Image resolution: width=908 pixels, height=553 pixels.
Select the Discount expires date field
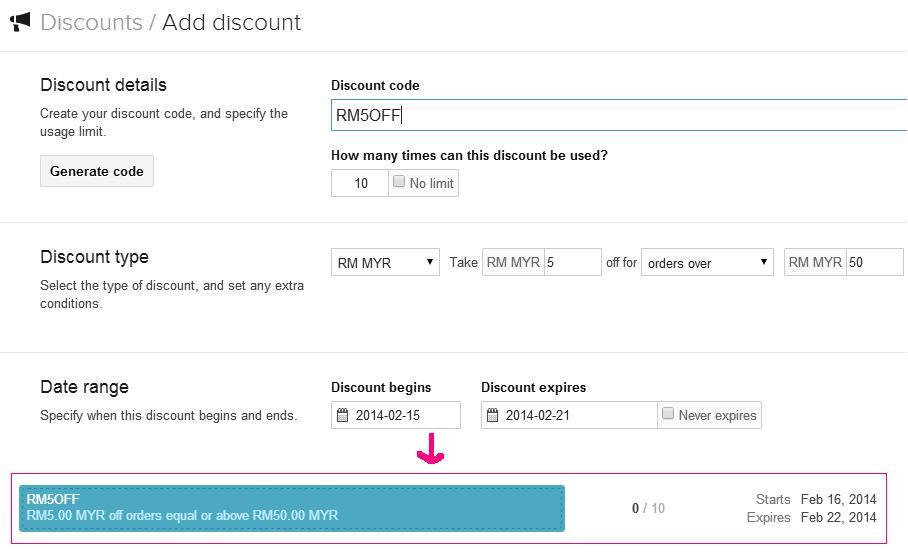tap(569, 415)
